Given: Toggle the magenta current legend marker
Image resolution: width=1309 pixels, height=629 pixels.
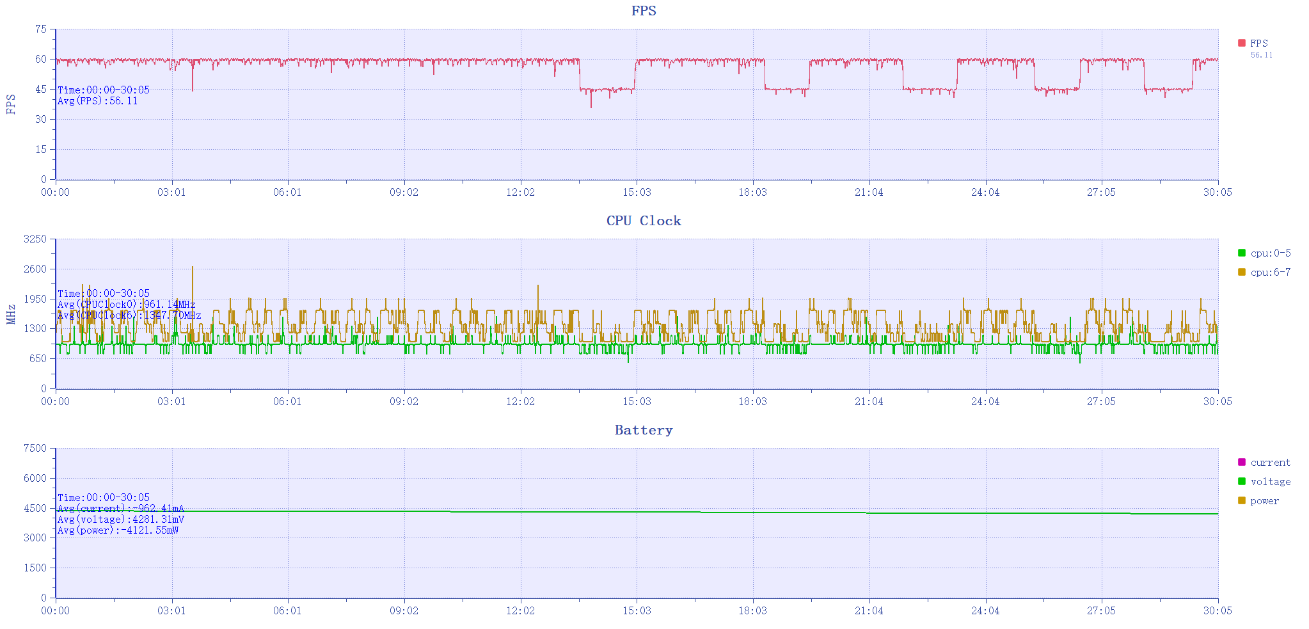Looking at the screenshot, I should tap(1241, 462).
